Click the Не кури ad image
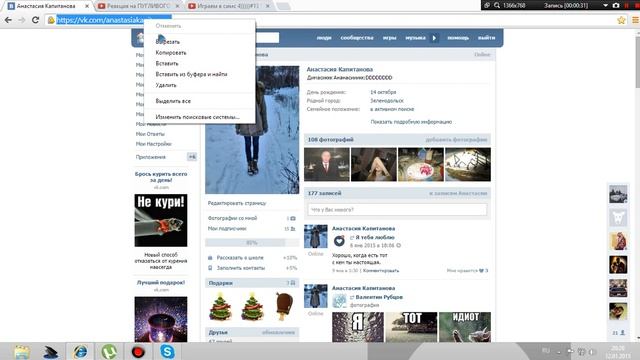This screenshot has height=360, width=640. 161,220
